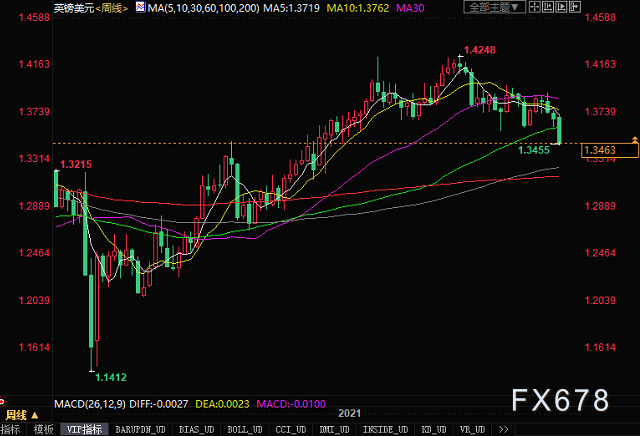This screenshot has height=436, width=640.
Task: Click the current price tag 1.3463
Action: pyautogui.click(x=609, y=150)
